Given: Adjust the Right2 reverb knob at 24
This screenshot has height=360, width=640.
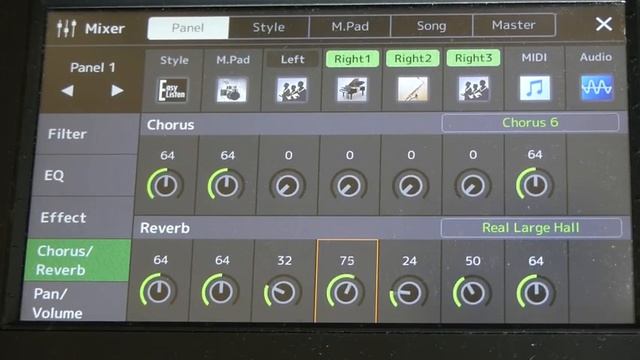Looking at the screenshot, I should tap(409, 292).
